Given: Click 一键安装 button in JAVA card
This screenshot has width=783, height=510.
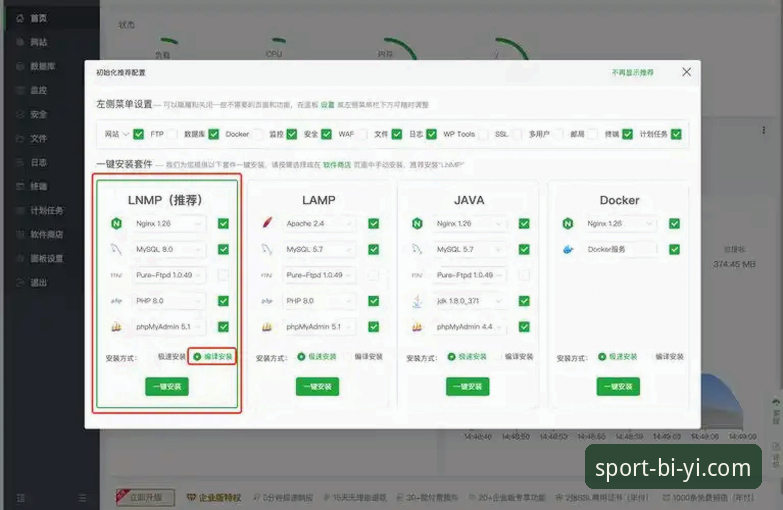Looking at the screenshot, I should click(467, 387).
